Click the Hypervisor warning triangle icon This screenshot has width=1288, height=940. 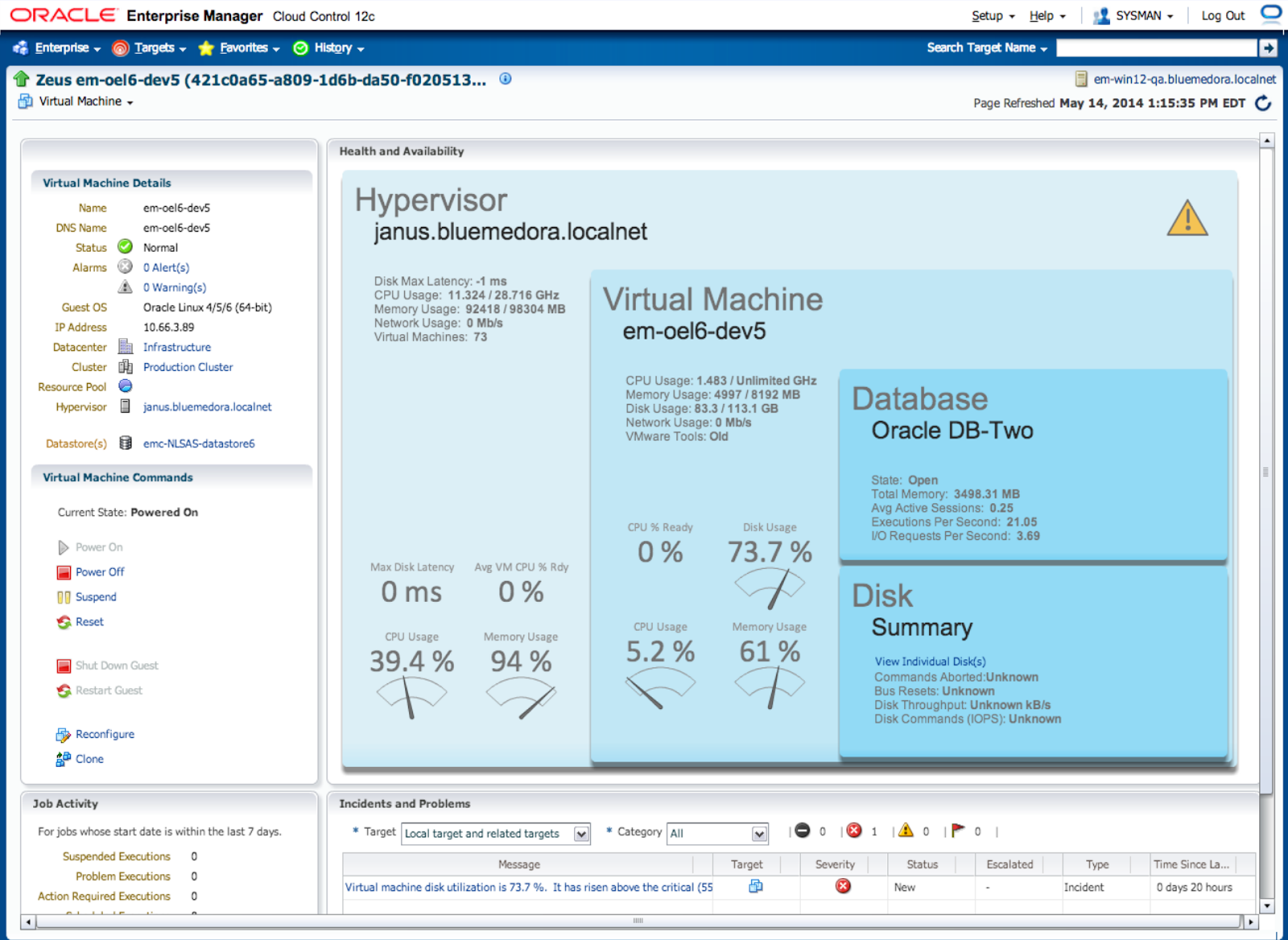point(1187,219)
